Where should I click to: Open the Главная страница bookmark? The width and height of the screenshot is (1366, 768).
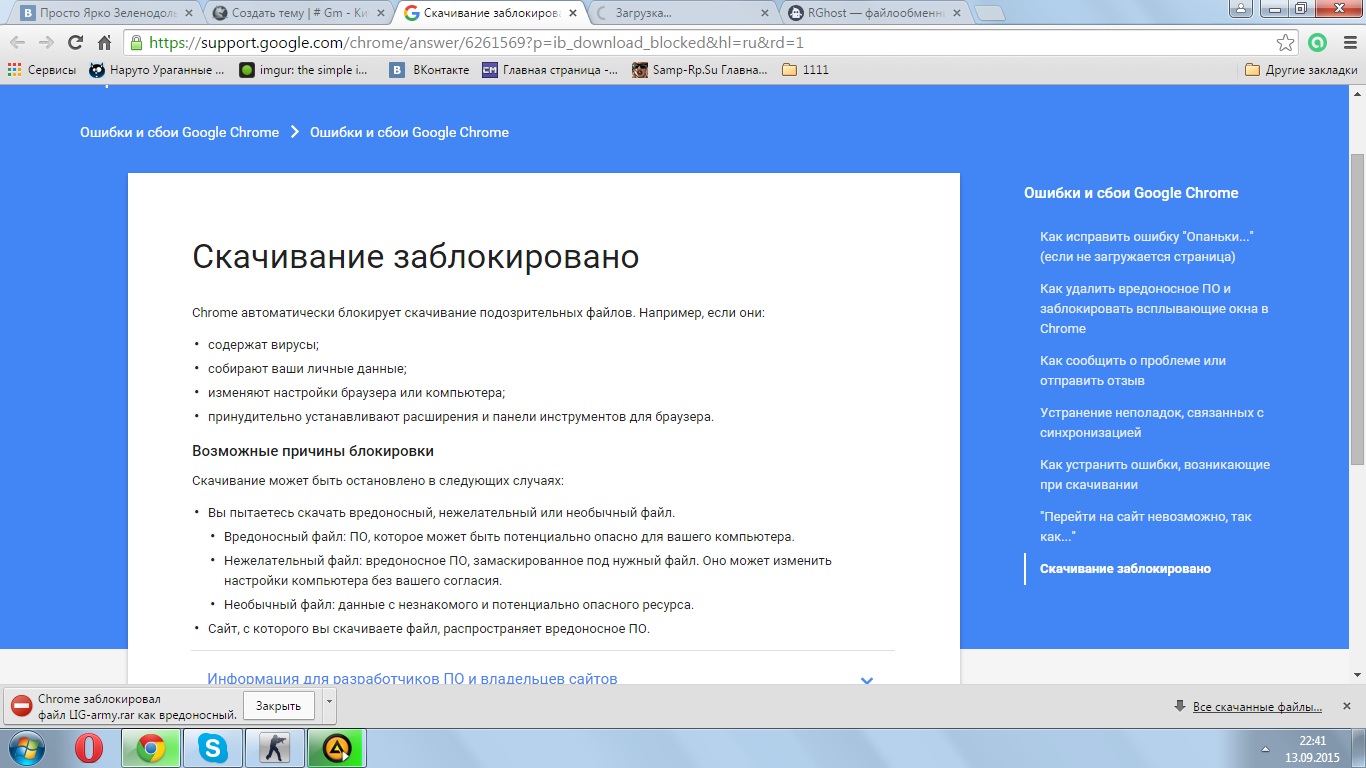550,70
